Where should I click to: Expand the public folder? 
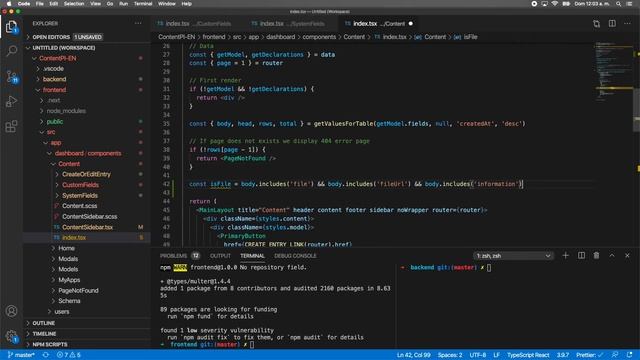coord(87,121)
